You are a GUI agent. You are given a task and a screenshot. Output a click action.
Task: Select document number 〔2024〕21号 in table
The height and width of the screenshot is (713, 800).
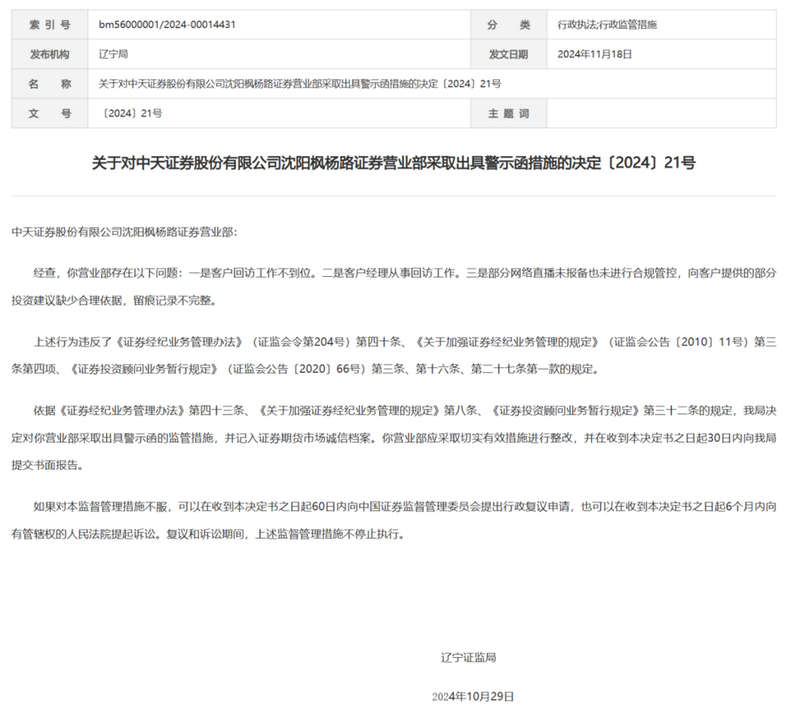[x=130, y=113]
